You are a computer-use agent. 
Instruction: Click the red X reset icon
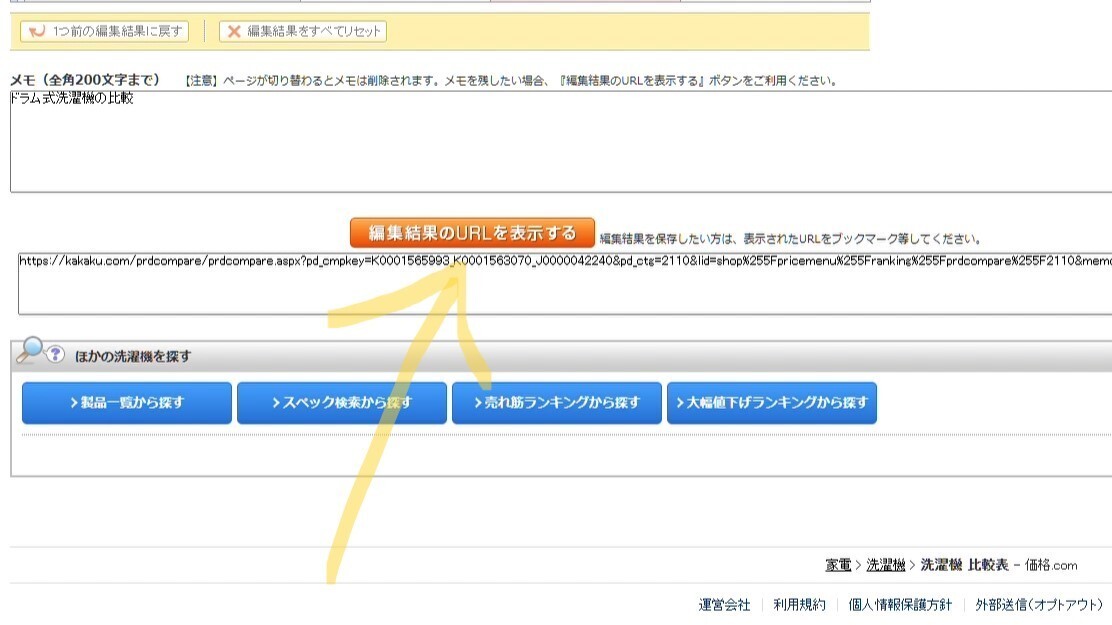point(234,31)
